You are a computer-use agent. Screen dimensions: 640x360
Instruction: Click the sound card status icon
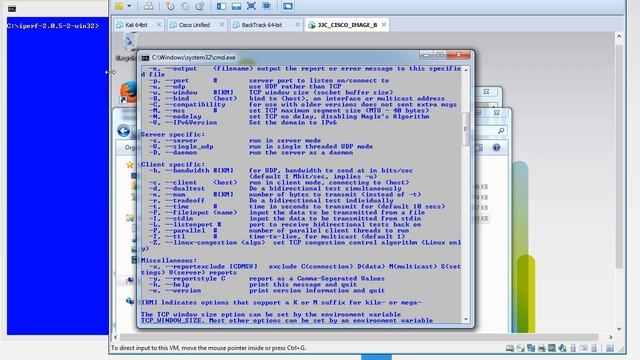[562, 348]
